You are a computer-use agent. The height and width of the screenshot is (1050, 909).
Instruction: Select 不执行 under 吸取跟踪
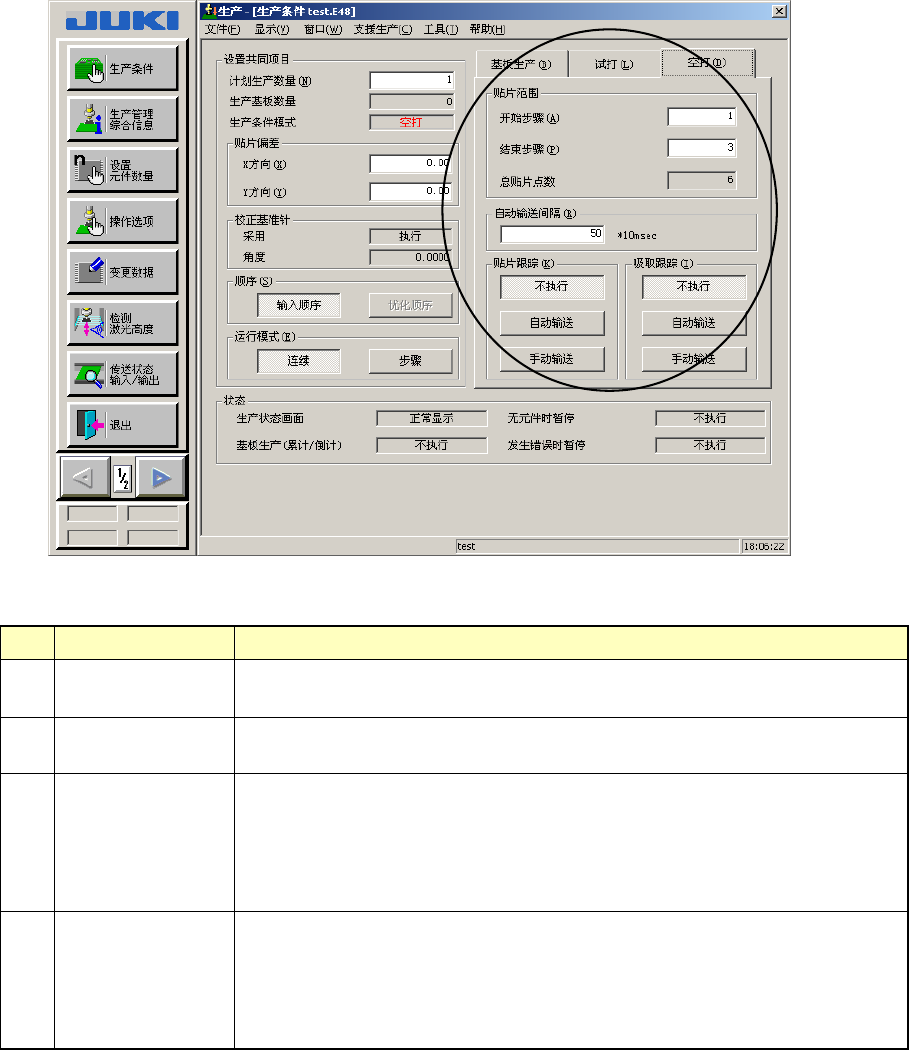(x=694, y=287)
